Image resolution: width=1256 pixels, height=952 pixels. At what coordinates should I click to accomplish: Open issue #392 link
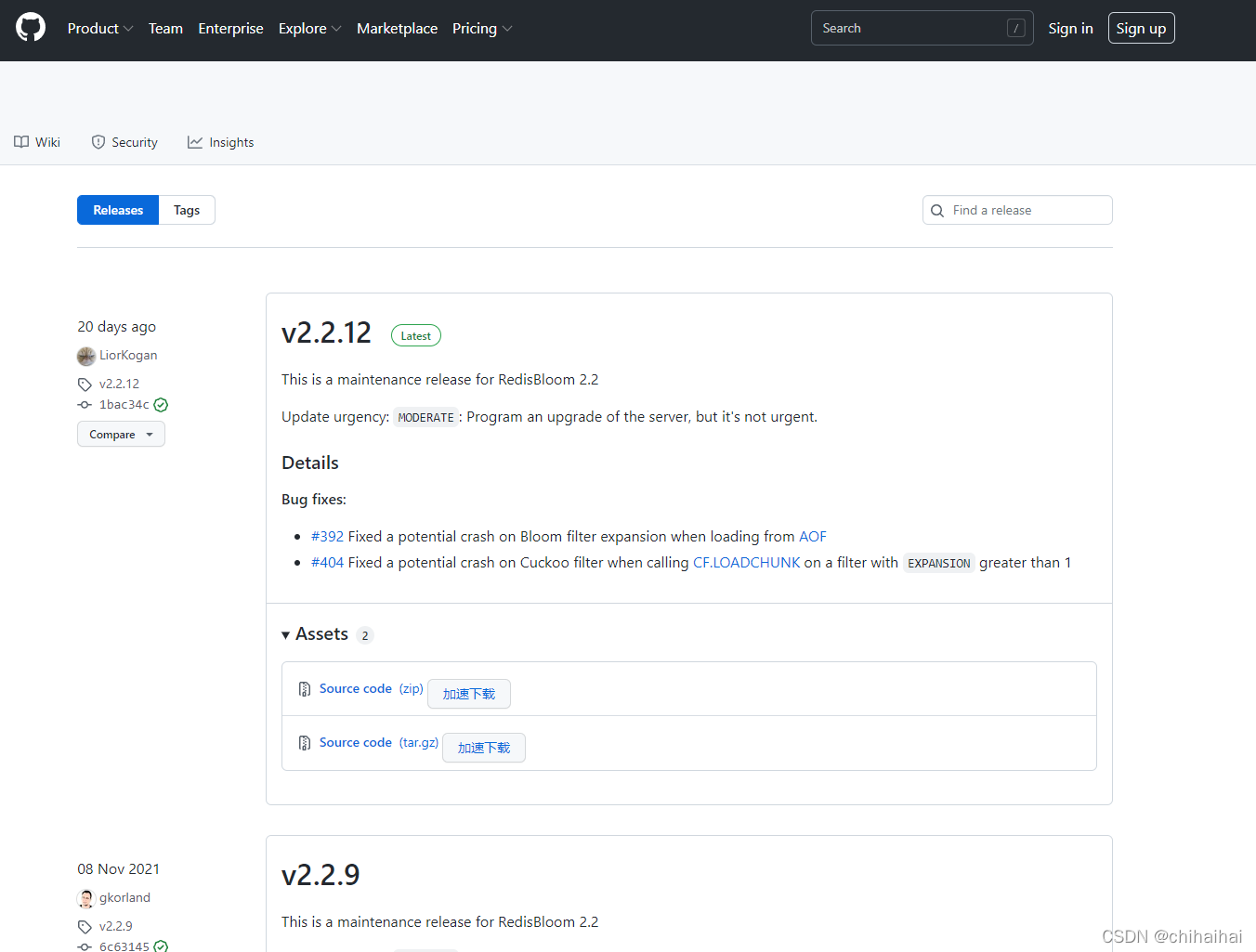pyautogui.click(x=327, y=537)
